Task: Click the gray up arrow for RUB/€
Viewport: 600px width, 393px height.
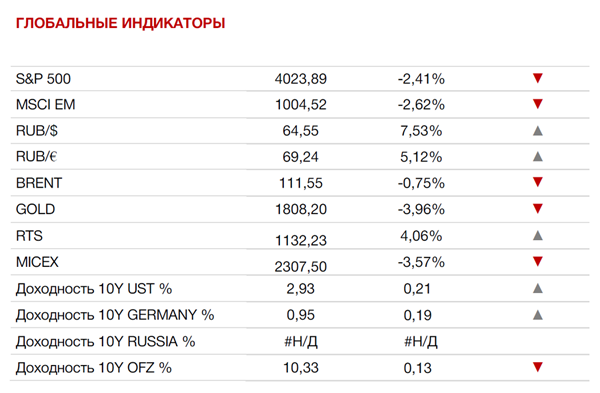Action: pos(538,156)
